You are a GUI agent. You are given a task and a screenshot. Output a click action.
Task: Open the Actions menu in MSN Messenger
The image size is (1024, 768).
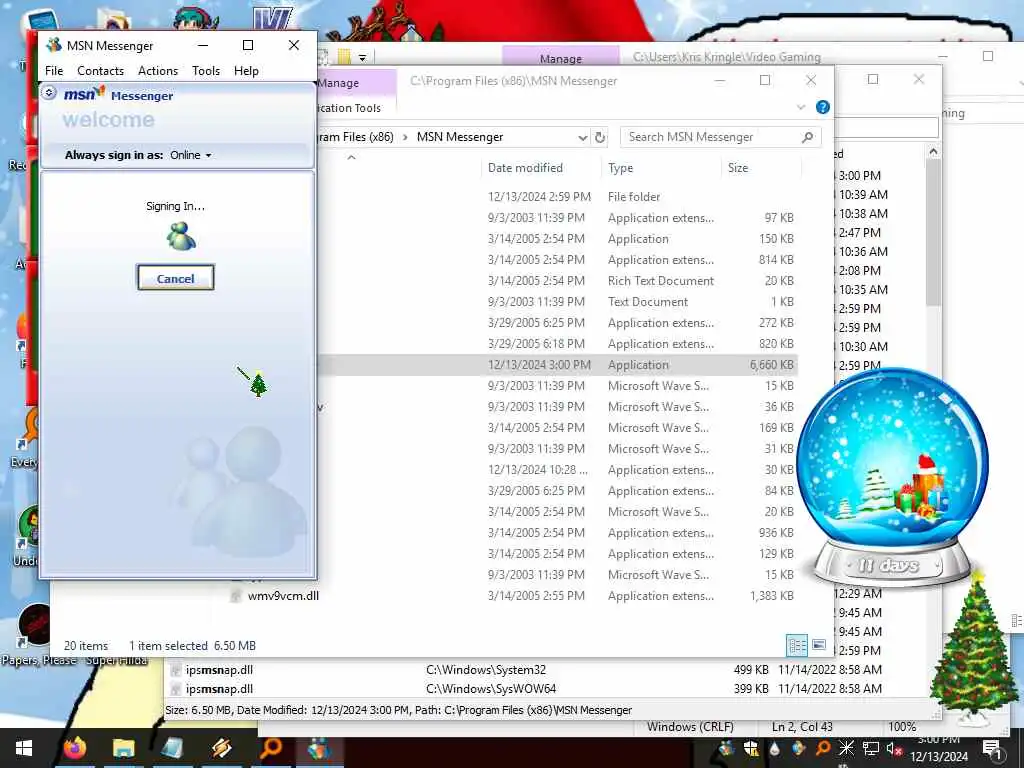click(x=157, y=71)
